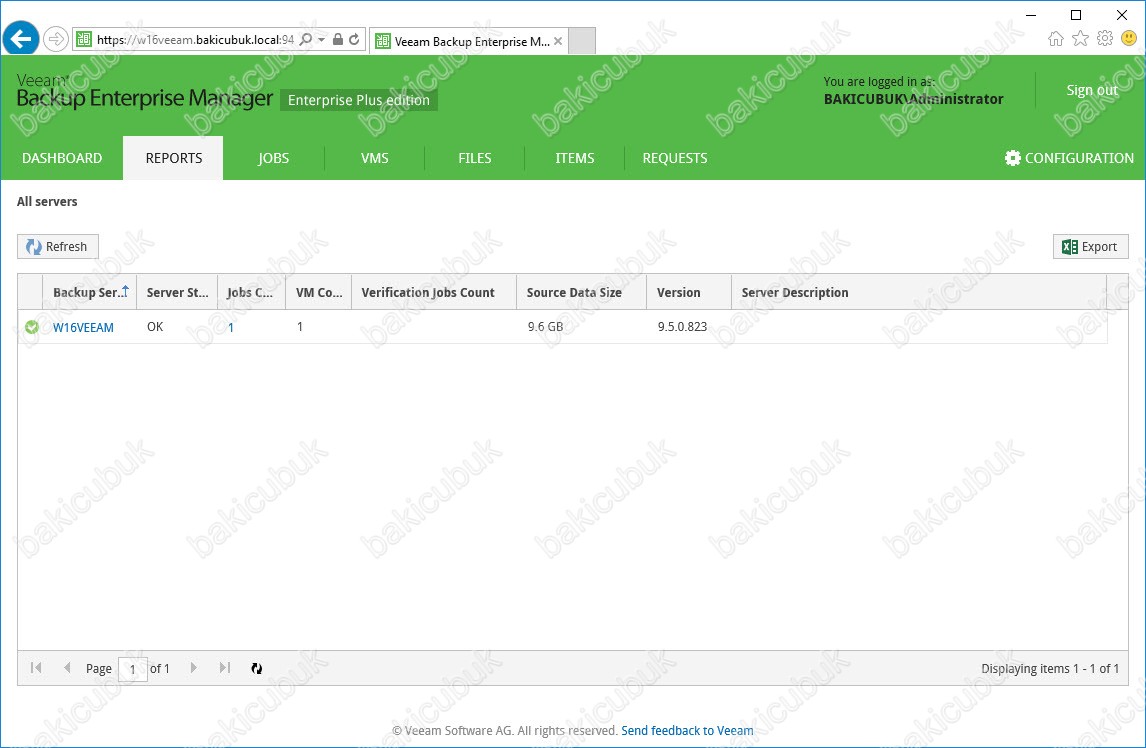The height and width of the screenshot is (748, 1146).
Task: Click the lock security icon in the address bar
Action: coord(338,39)
